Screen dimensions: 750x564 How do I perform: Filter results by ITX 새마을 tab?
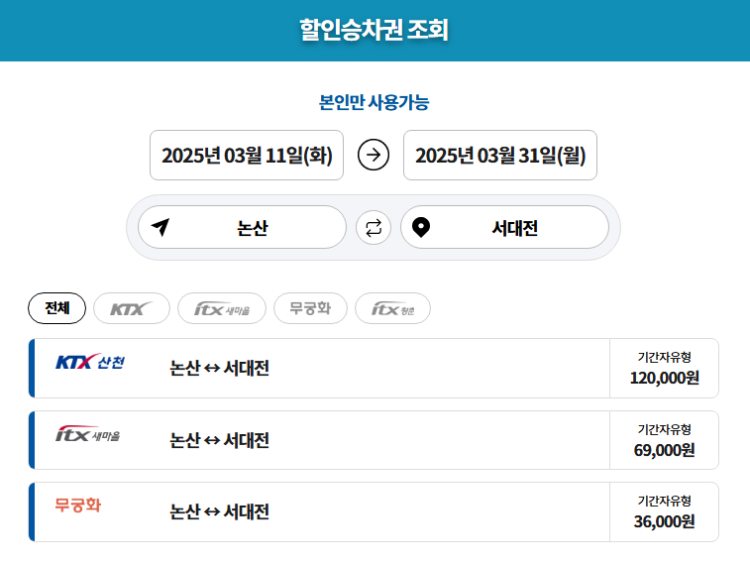[x=222, y=308]
